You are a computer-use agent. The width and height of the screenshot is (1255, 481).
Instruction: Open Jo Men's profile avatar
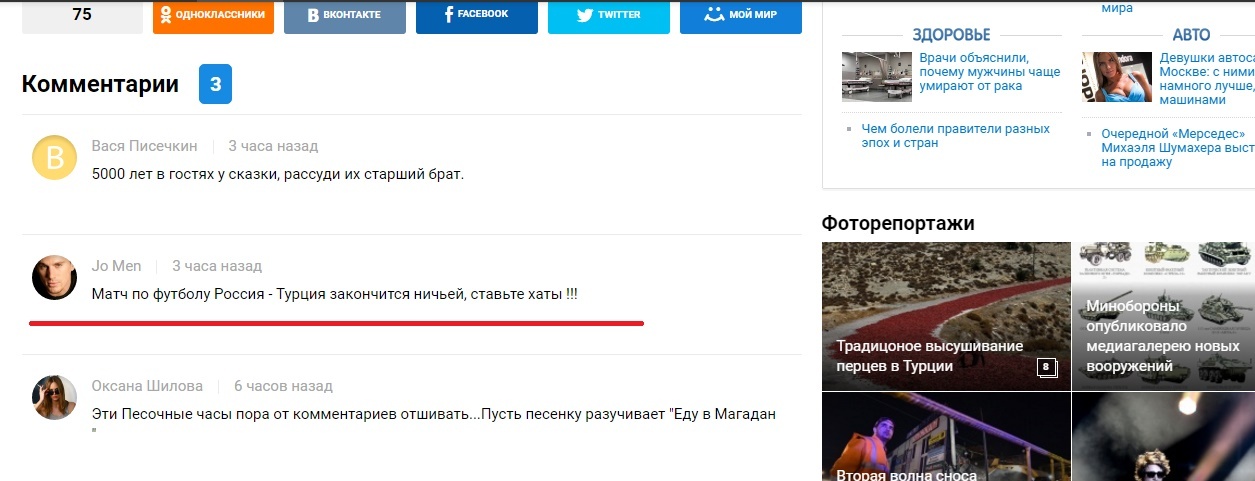point(55,277)
